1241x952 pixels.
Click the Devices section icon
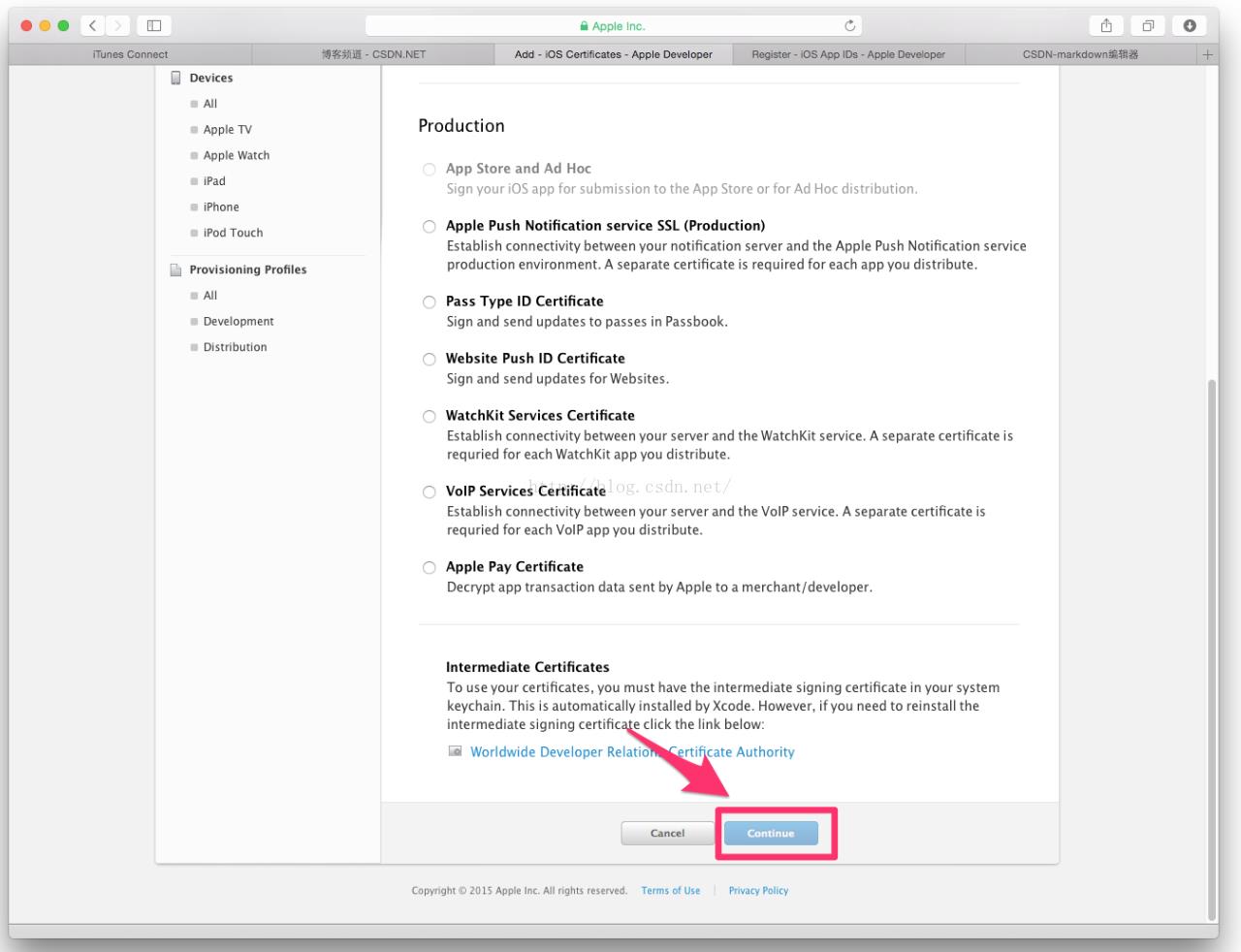pyautogui.click(x=176, y=78)
